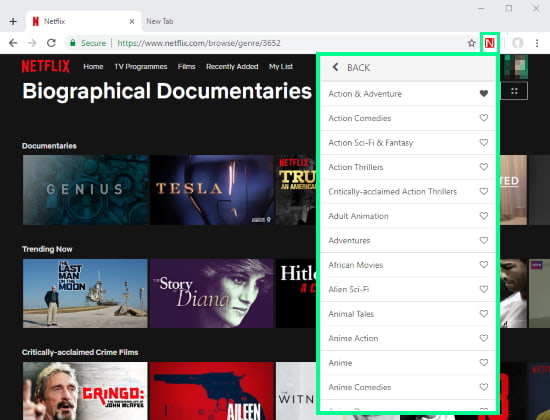This screenshot has height=420, width=550.
Task: Select the Anime genre entry
Action: [340, 363]
